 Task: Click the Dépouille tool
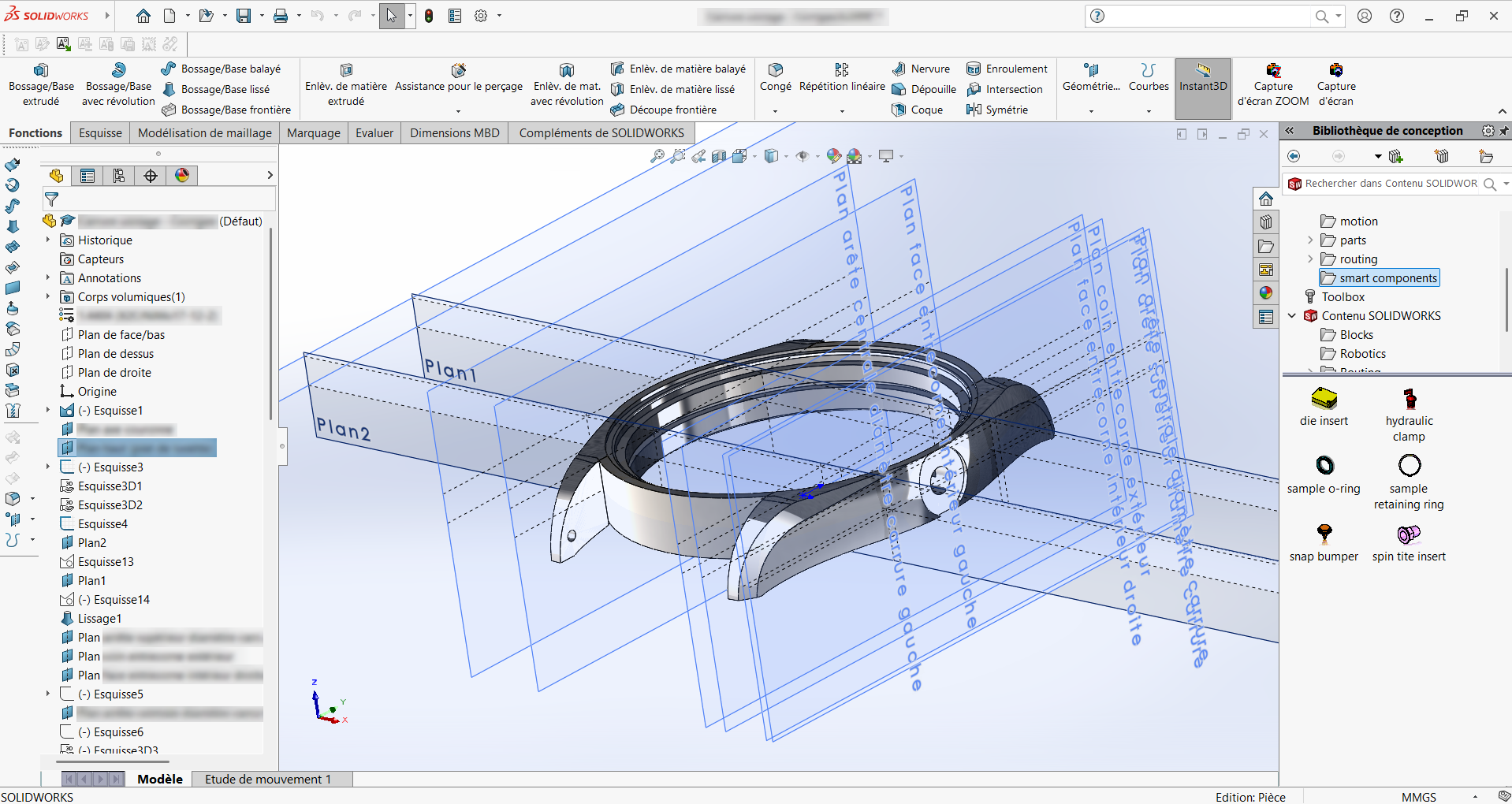point(924,90)
